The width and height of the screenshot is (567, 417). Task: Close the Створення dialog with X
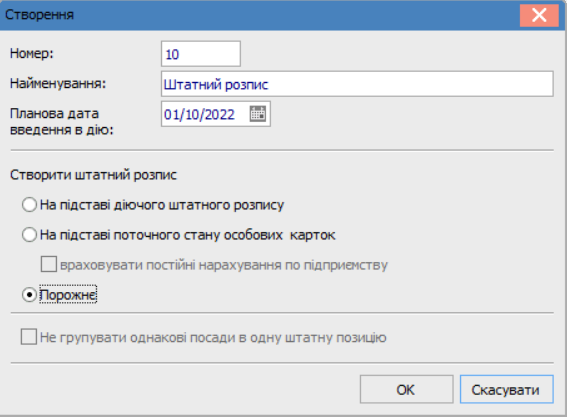coord(539,15)
